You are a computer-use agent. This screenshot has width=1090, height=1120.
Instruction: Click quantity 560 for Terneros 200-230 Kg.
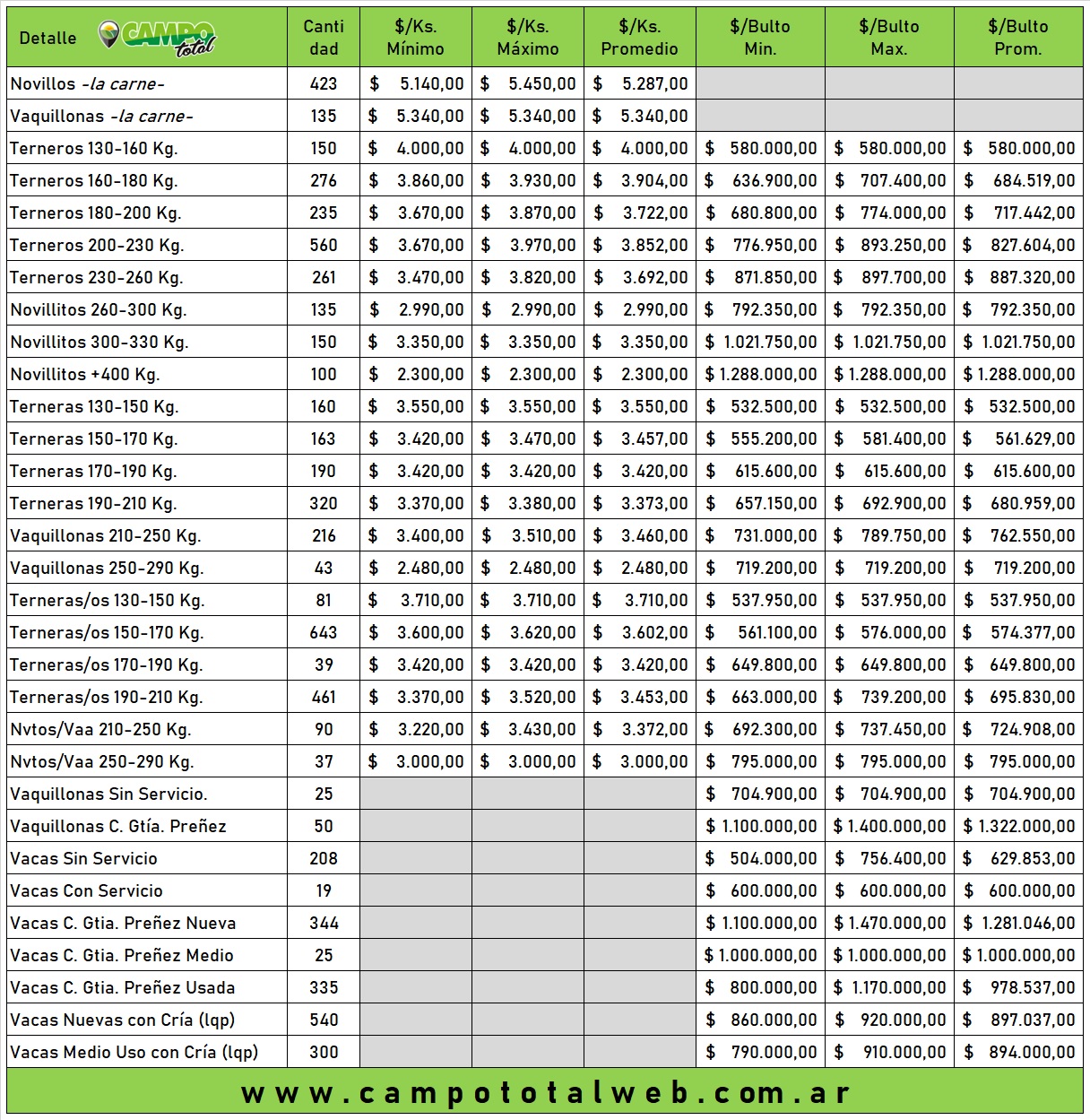coord(324,246)
